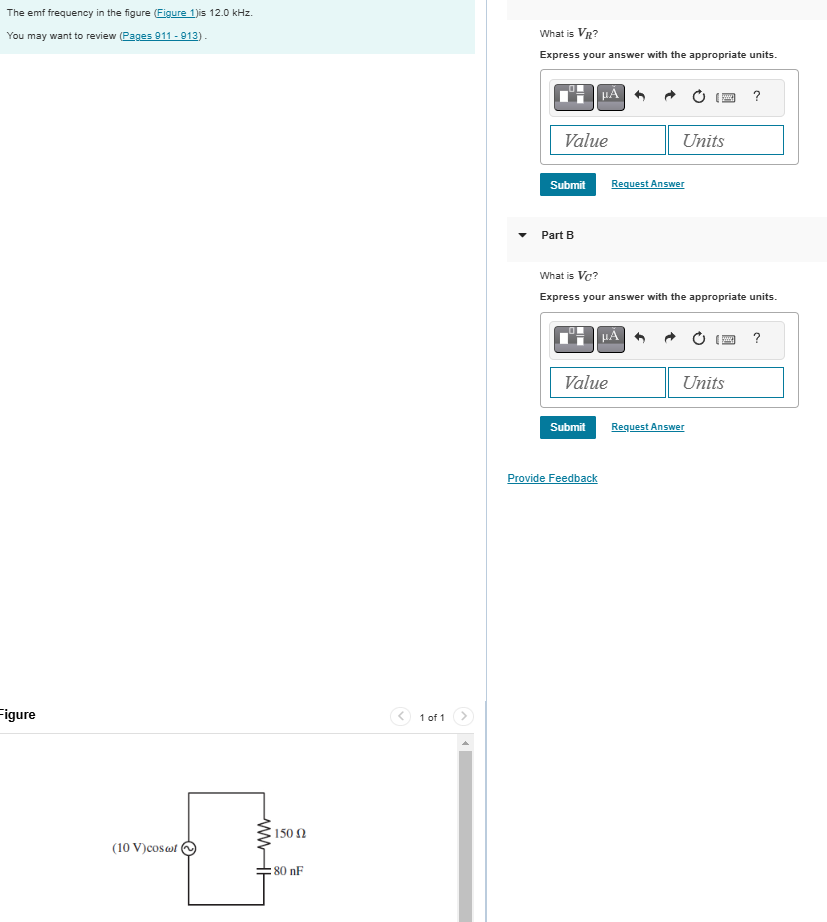Click the circuit diagram figure
This screenshot has width=827, height=922.
[x=209, y=848]
